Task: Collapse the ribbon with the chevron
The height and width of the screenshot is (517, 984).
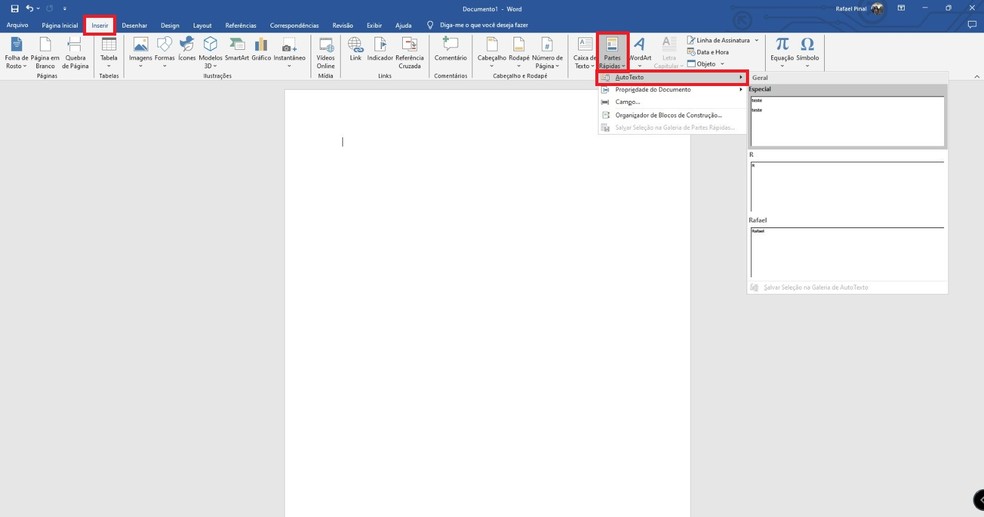Action: click(976, 77)
